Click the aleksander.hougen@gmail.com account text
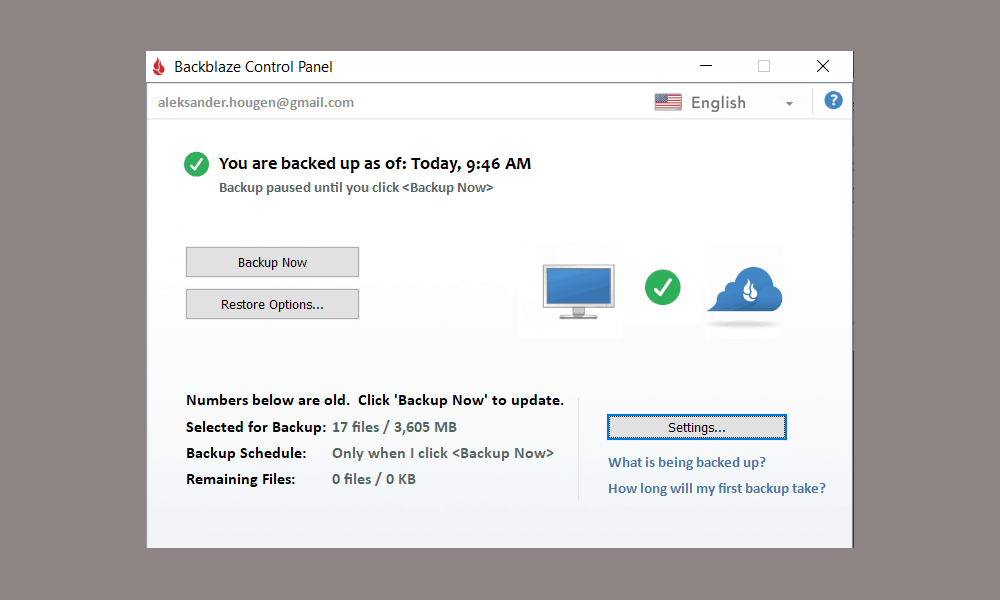Viewport: 1000px width, 600px height. [256, 103]
